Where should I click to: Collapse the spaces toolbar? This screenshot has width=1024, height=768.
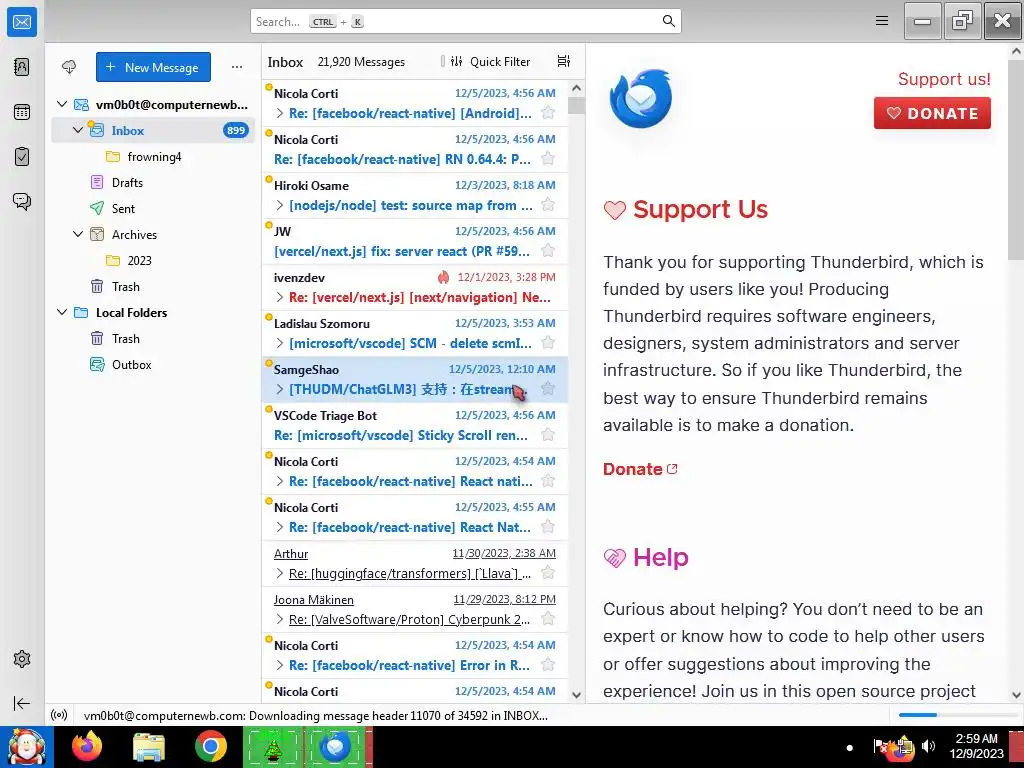click(22, 703)
